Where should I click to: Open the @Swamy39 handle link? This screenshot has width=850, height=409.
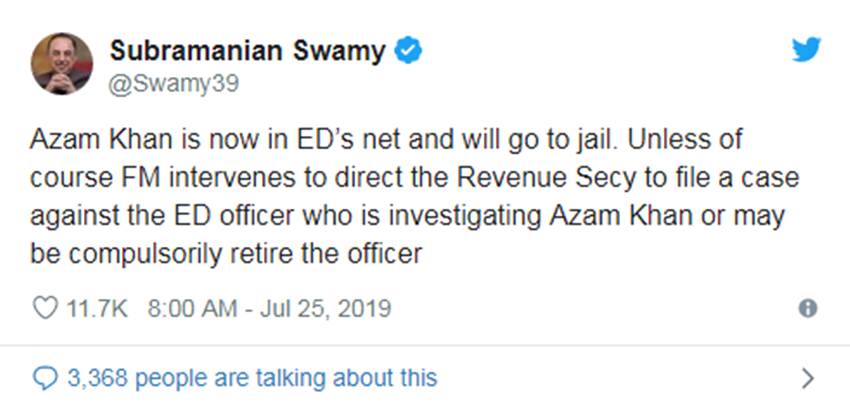[x=173, y=83]
